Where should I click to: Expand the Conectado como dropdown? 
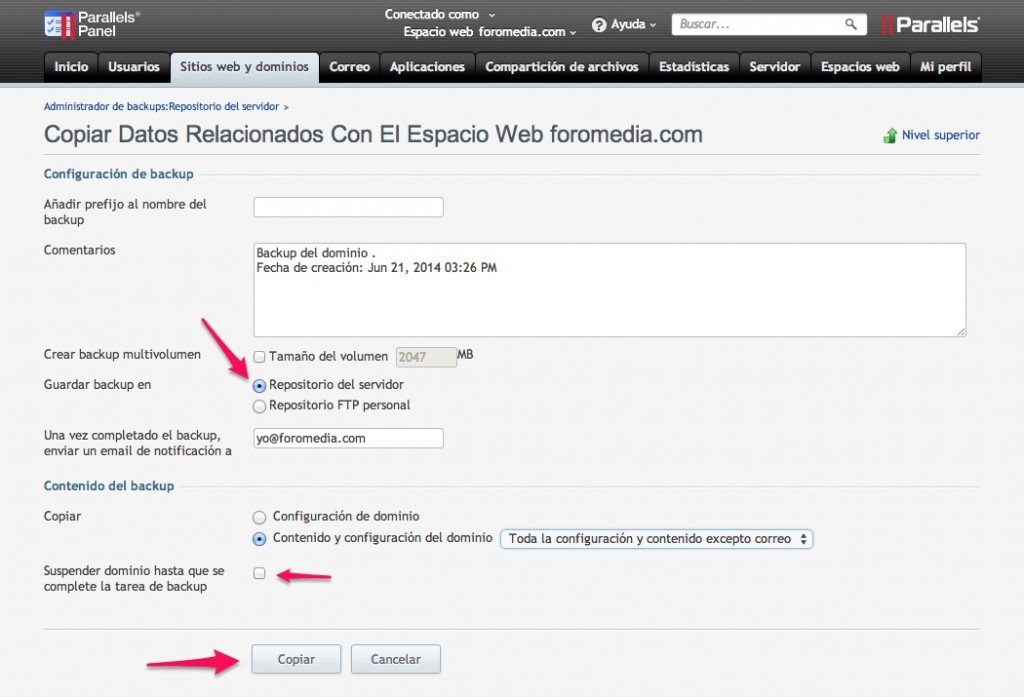(439, 15)
